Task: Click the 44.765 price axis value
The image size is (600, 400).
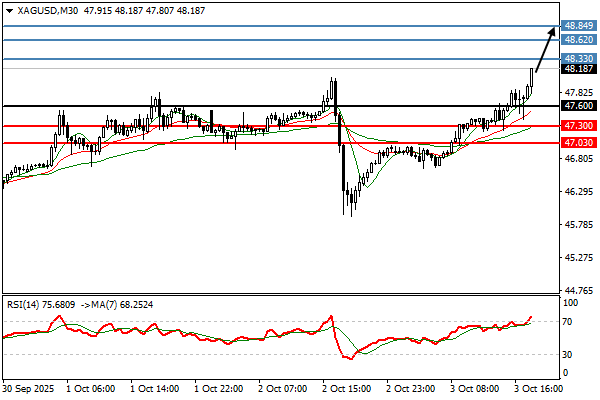Action: pos(579,290)
